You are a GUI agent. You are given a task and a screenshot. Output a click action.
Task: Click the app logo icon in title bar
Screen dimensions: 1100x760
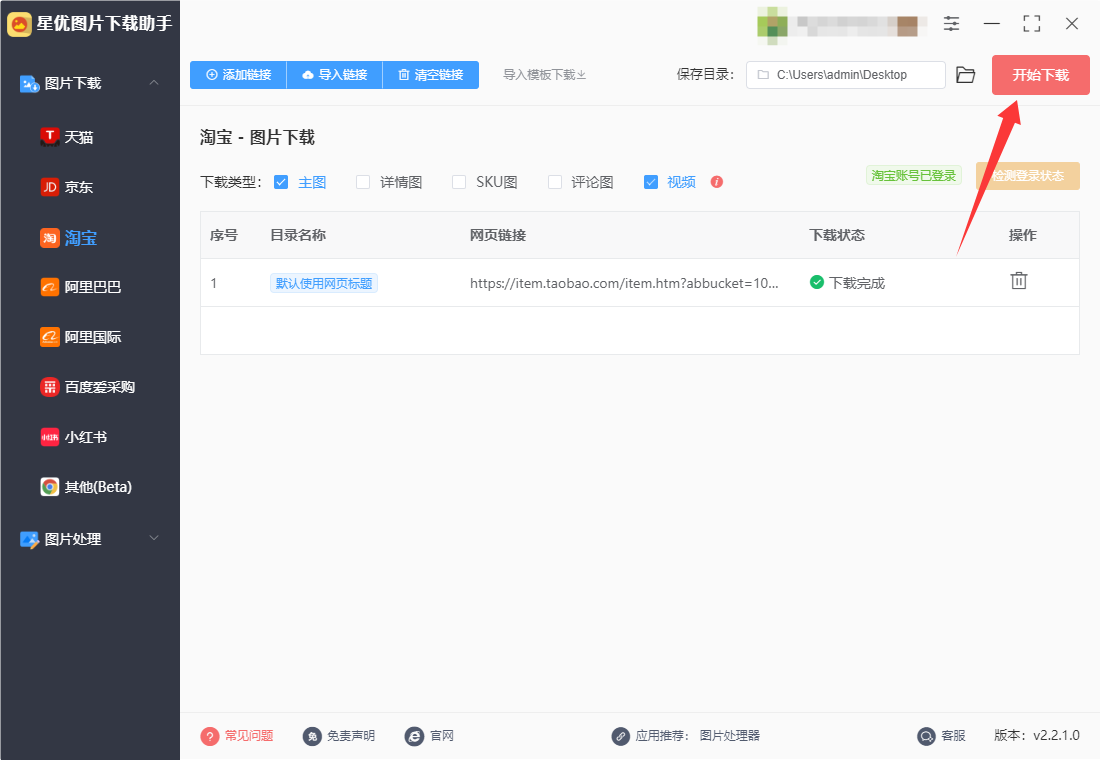point(19,24)
